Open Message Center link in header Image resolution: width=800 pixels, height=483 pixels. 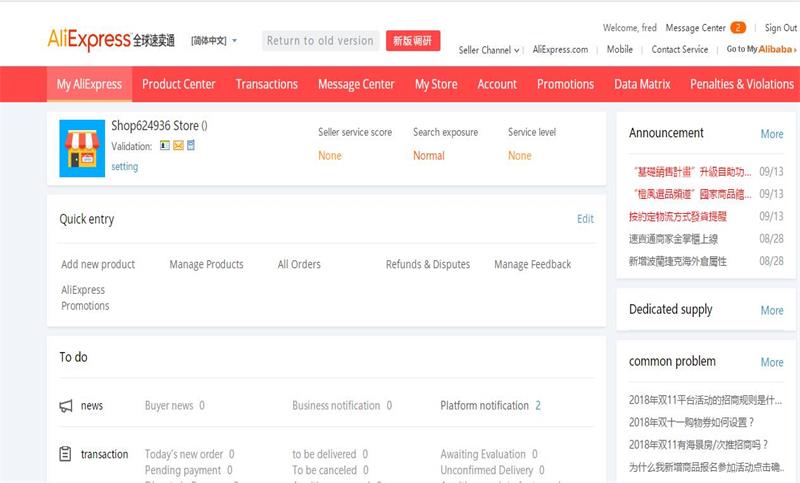tap(695, 28)
